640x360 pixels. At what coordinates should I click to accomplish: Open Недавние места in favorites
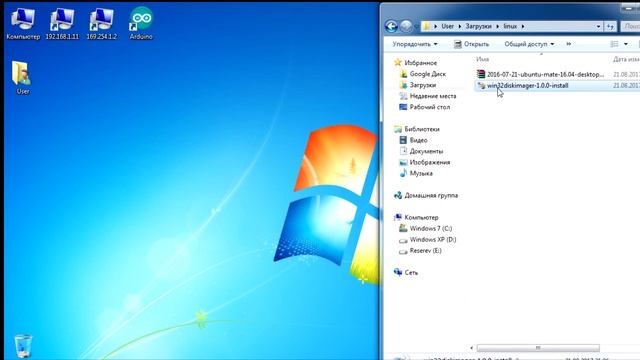(433, 96)
